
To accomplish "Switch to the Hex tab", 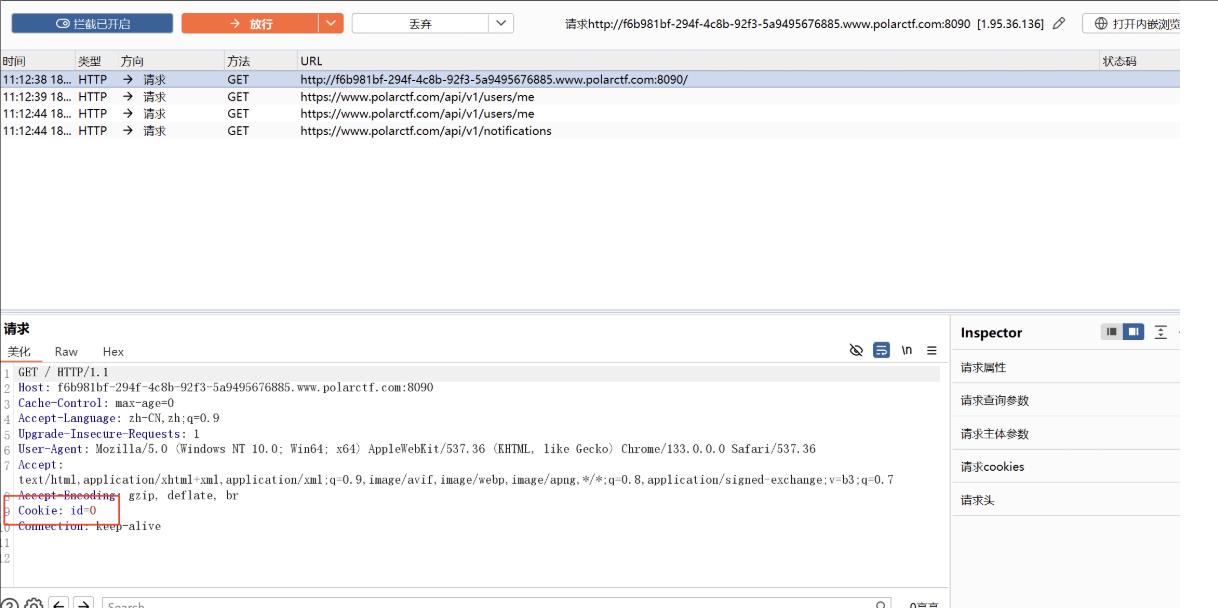I will 113,352.
